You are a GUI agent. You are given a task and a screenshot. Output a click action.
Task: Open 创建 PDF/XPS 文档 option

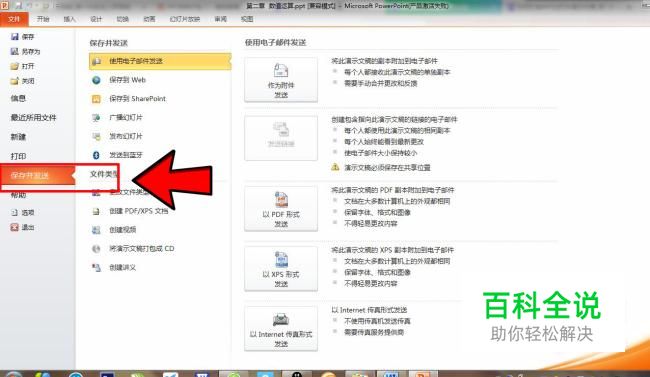[x=130, y=211]
